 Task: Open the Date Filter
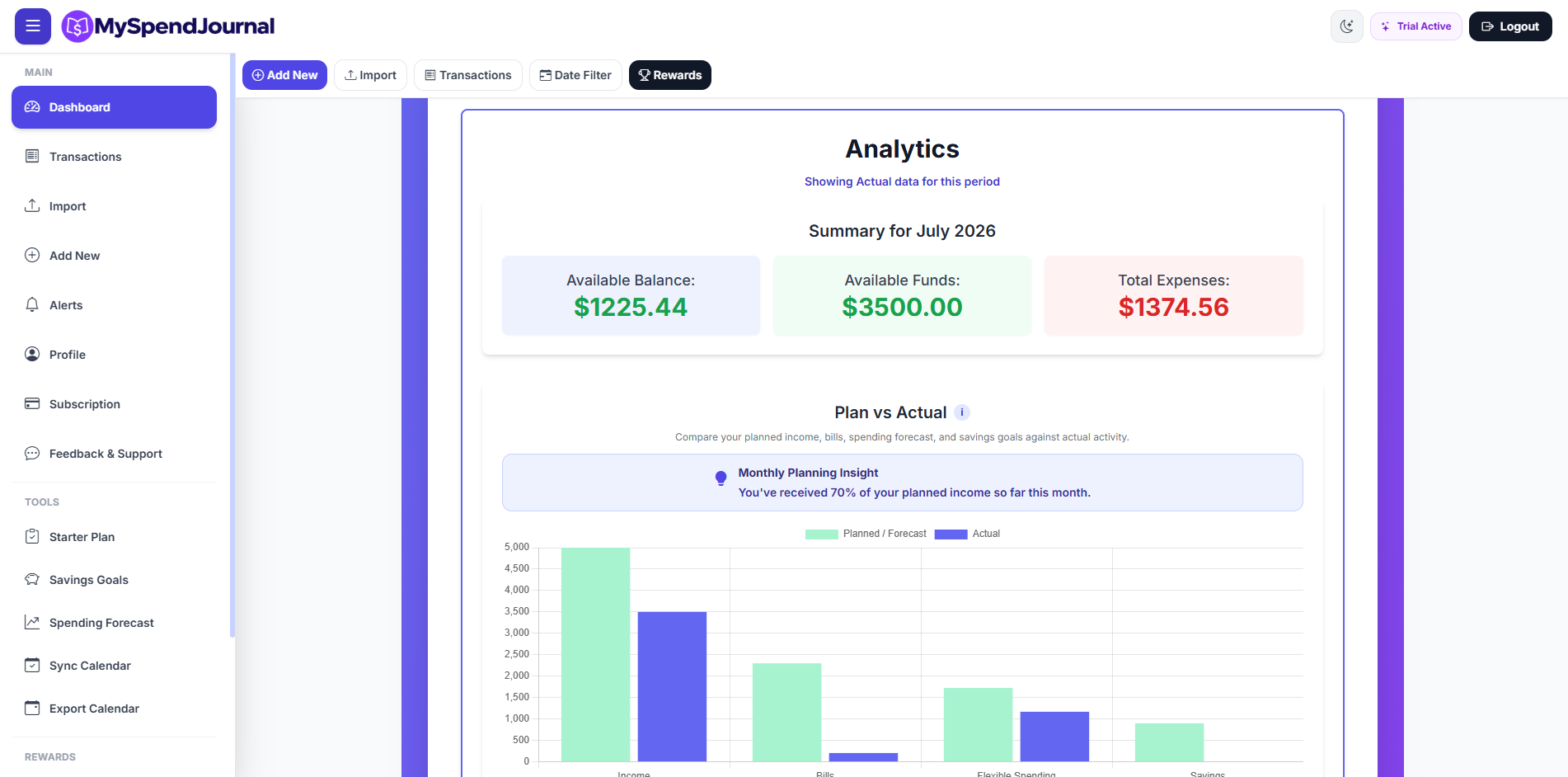(x=575, y=75)
